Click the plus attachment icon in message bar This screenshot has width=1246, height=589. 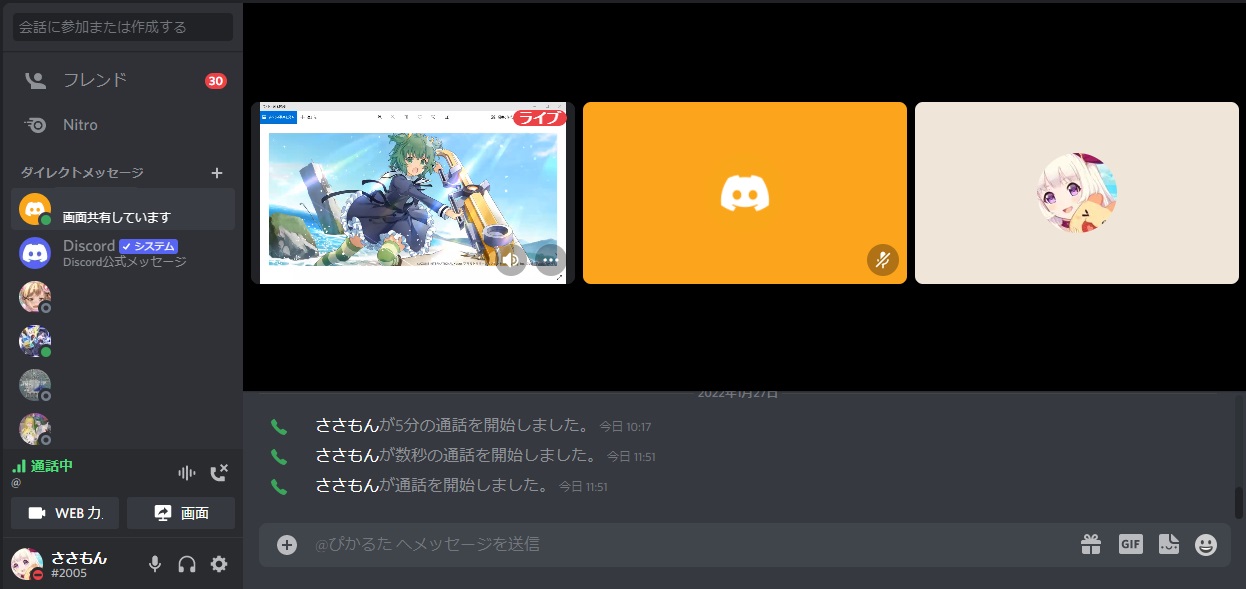click(x=287, y=544)
